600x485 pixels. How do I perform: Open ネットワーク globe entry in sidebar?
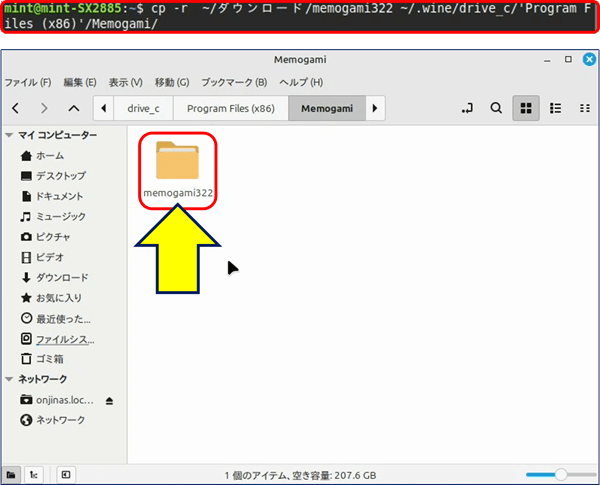click(53, 420)
